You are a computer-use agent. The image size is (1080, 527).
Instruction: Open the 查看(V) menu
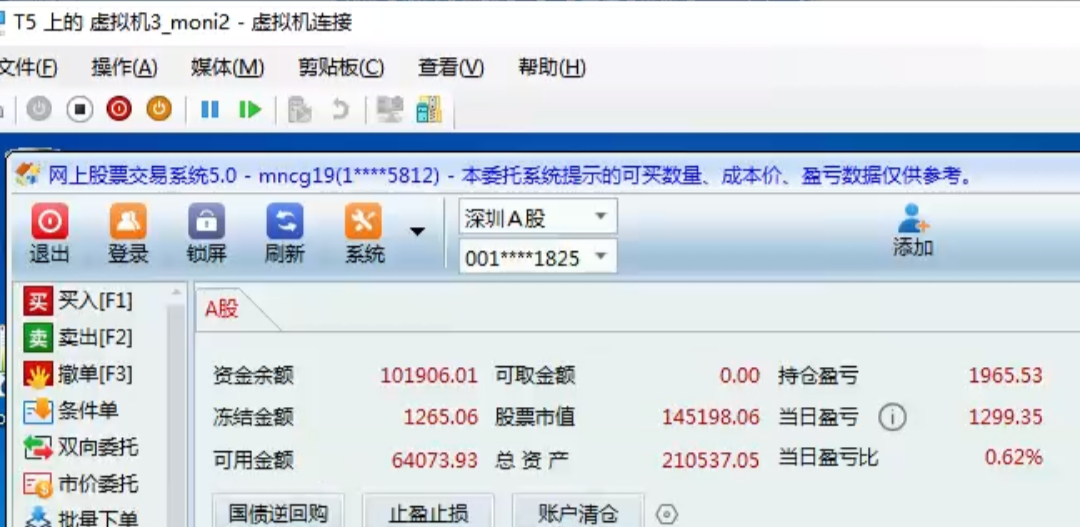pyautogui.click(x=451, y=68)
